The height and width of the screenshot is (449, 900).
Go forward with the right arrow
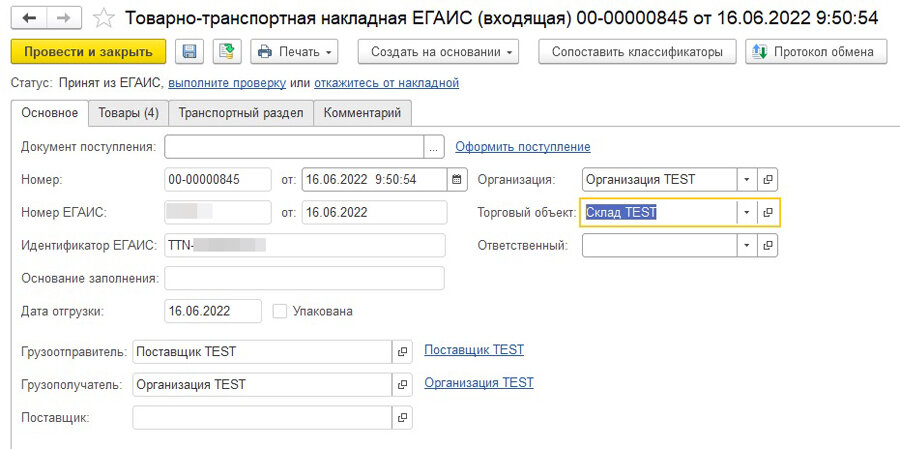pos(64,18)
